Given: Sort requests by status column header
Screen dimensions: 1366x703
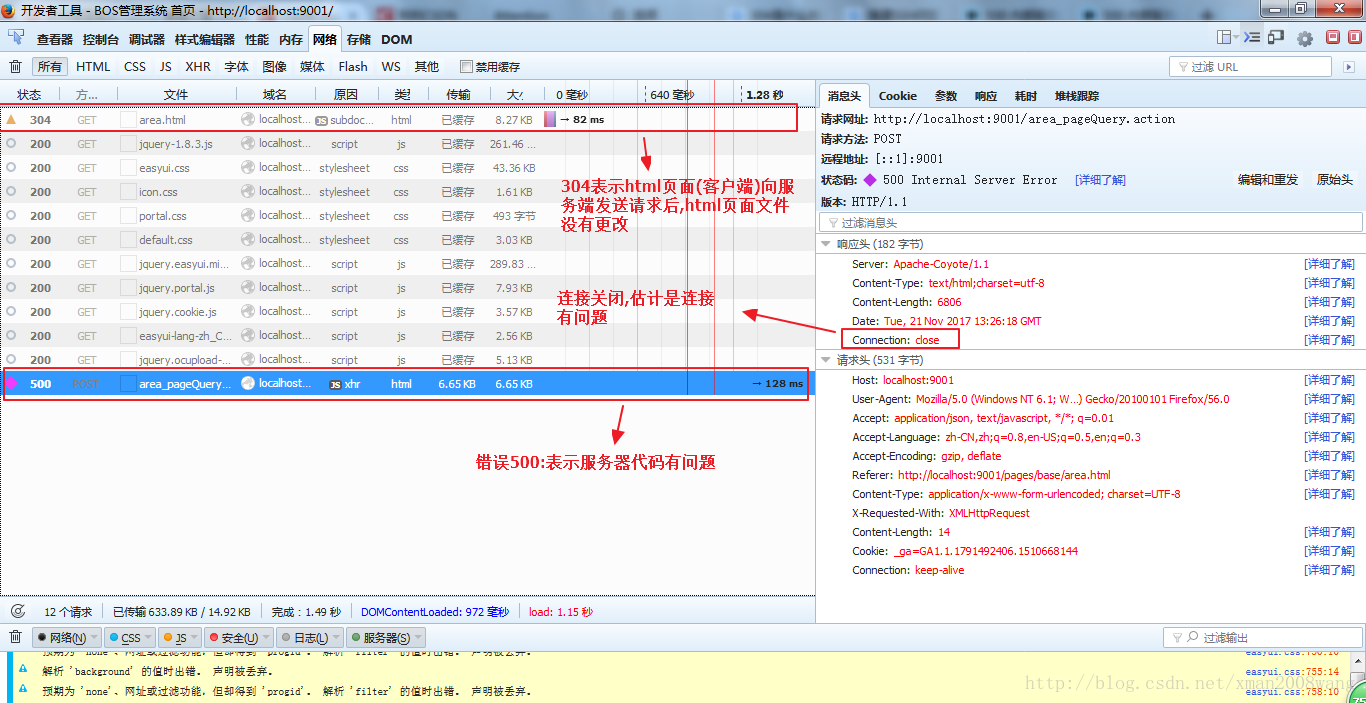Looking at the screenshot, I should [x=30, y=95].
